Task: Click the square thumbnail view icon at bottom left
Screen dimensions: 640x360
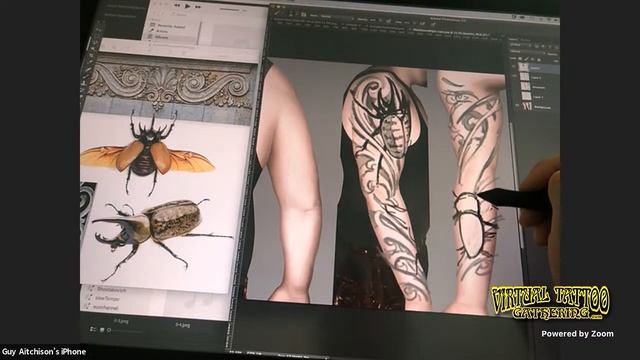Action: tap(102, 330)
